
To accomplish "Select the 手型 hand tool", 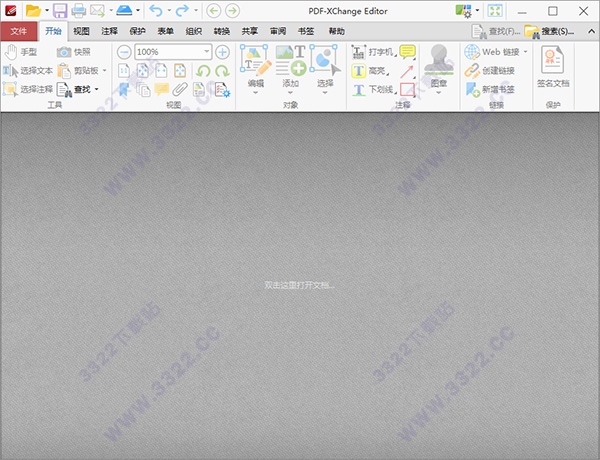I will (21, 52).
